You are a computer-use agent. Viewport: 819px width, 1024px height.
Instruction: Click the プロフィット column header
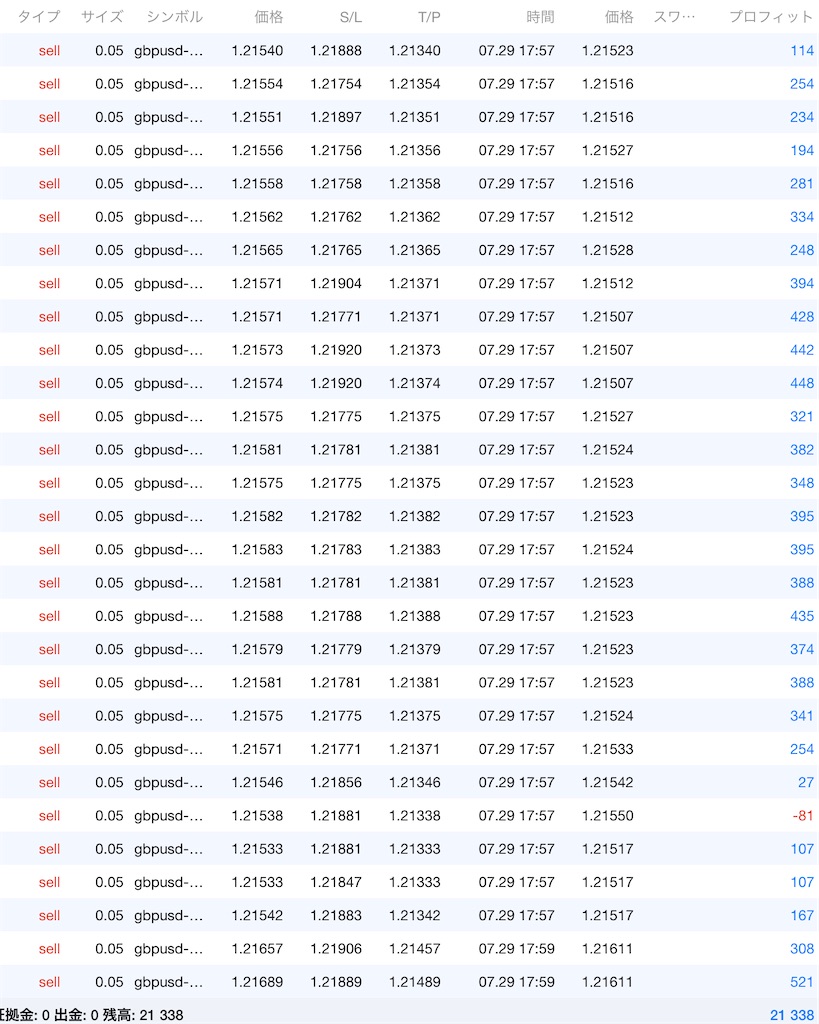pos(771,17)
